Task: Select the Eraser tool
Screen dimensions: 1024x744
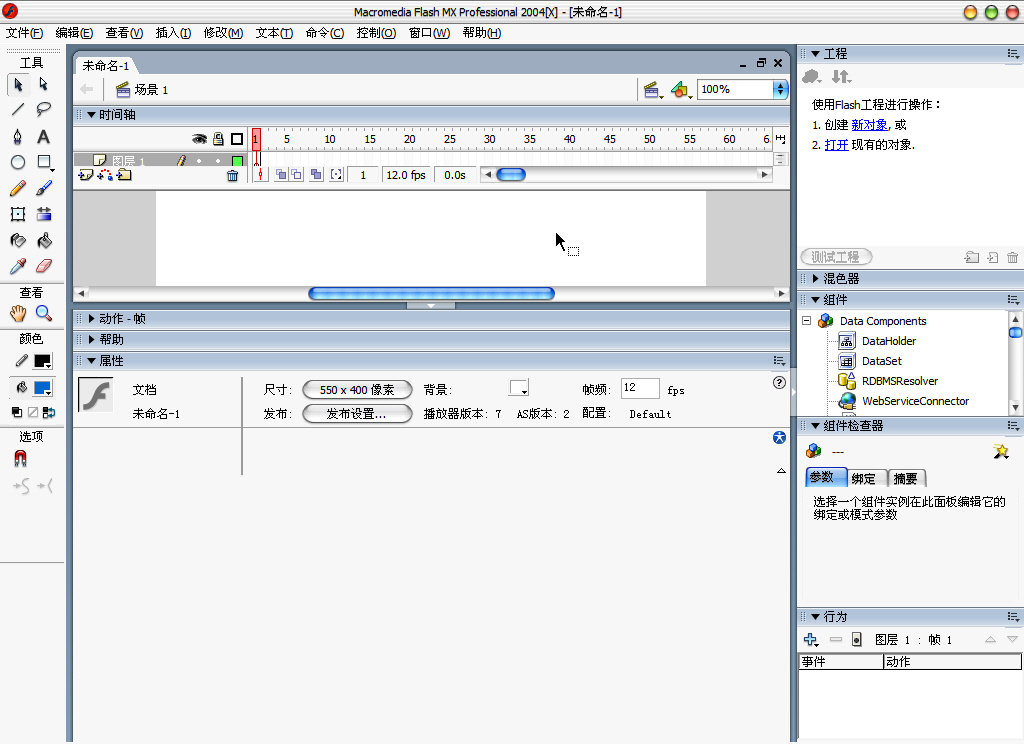Action: (x=44, y=266)
